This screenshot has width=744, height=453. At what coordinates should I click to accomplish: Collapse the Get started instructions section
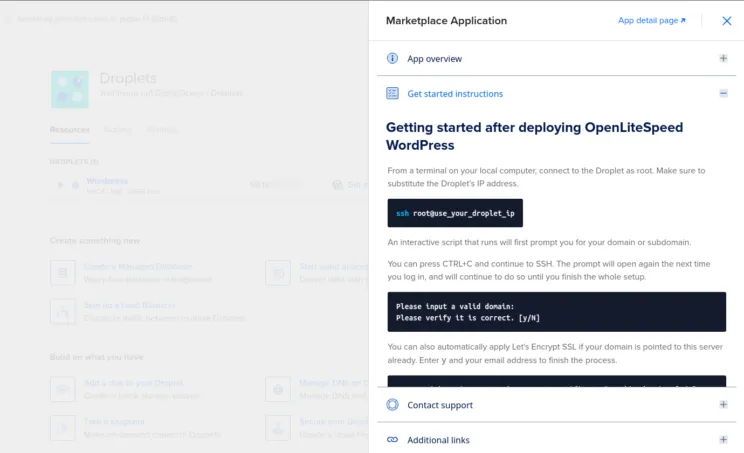pyautogui.click(x=723, y=94)
